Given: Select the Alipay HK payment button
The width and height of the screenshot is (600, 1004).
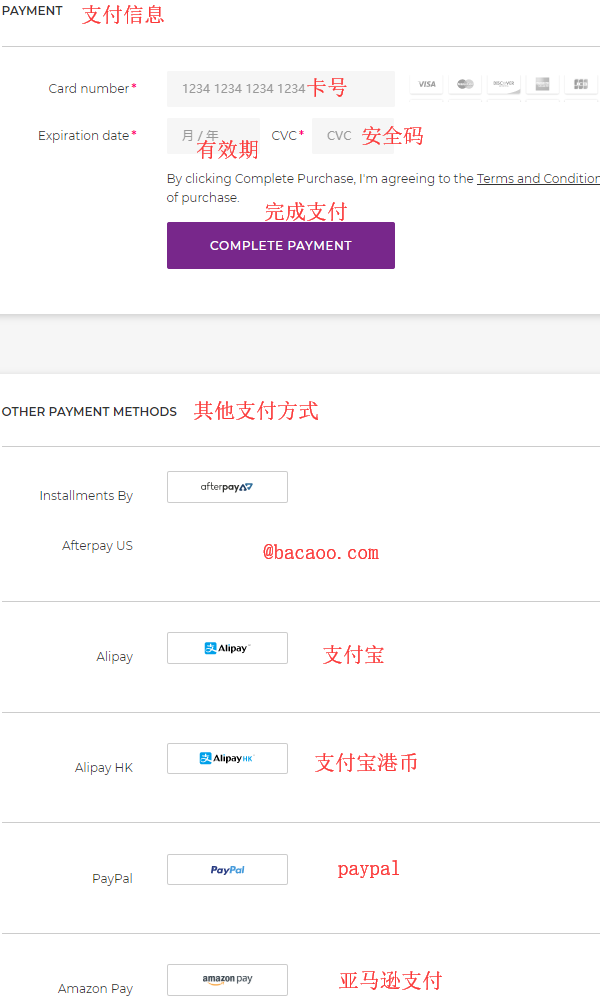Looking at the screenshot, I should click(x=227, y=758).
